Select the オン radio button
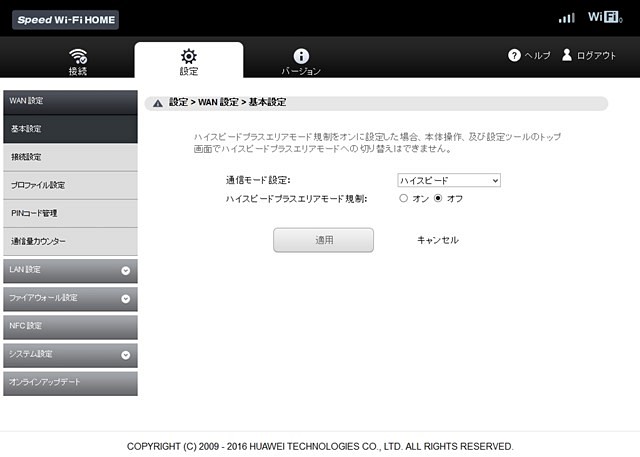 (x=403, y=198)
